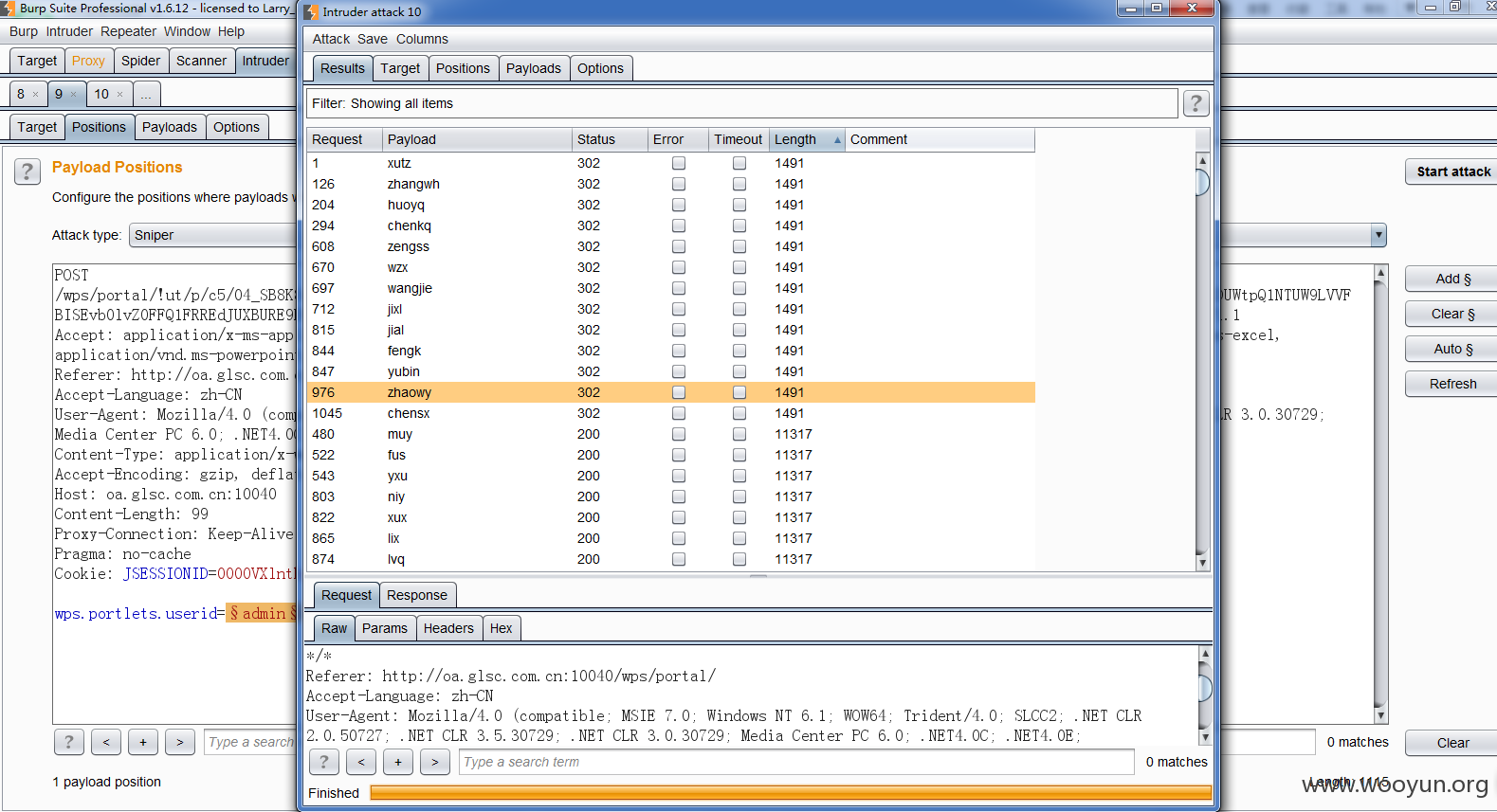Click the attack window search term field
This screenshot has height=812, width=1497.
796,762
